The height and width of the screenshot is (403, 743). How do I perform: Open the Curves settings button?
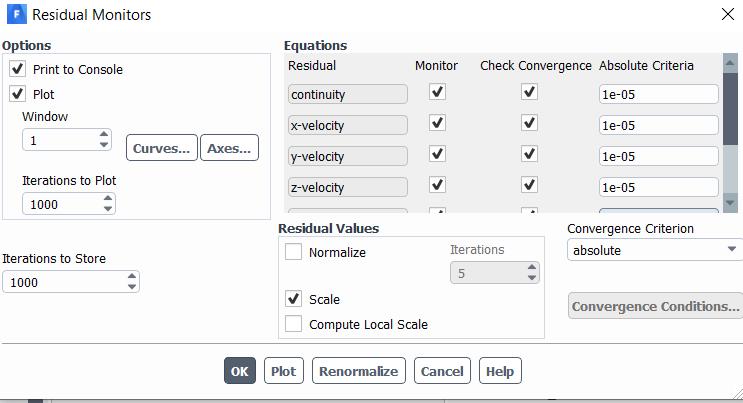point(161,148)
